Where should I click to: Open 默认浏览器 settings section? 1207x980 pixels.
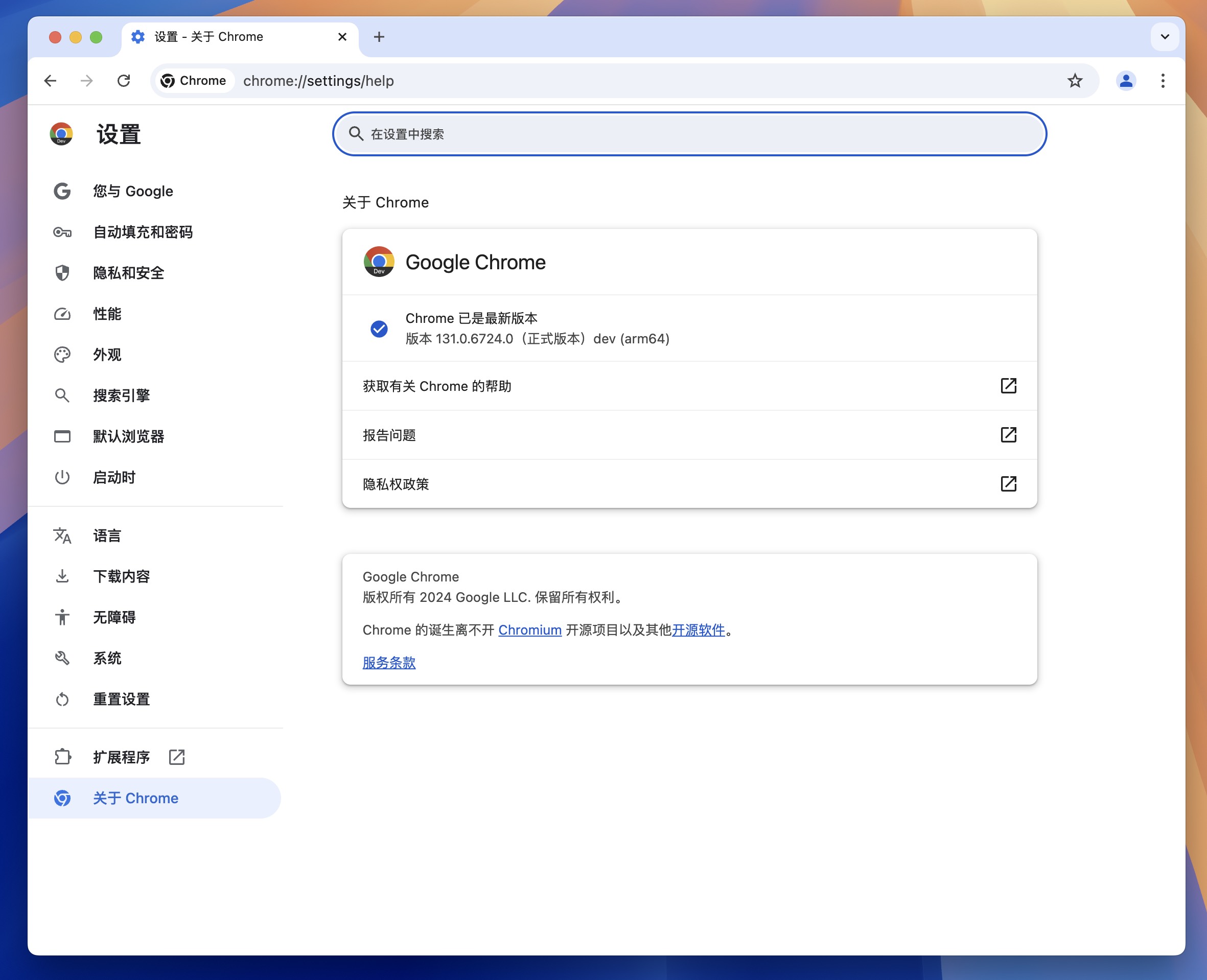tap(155, 436)
